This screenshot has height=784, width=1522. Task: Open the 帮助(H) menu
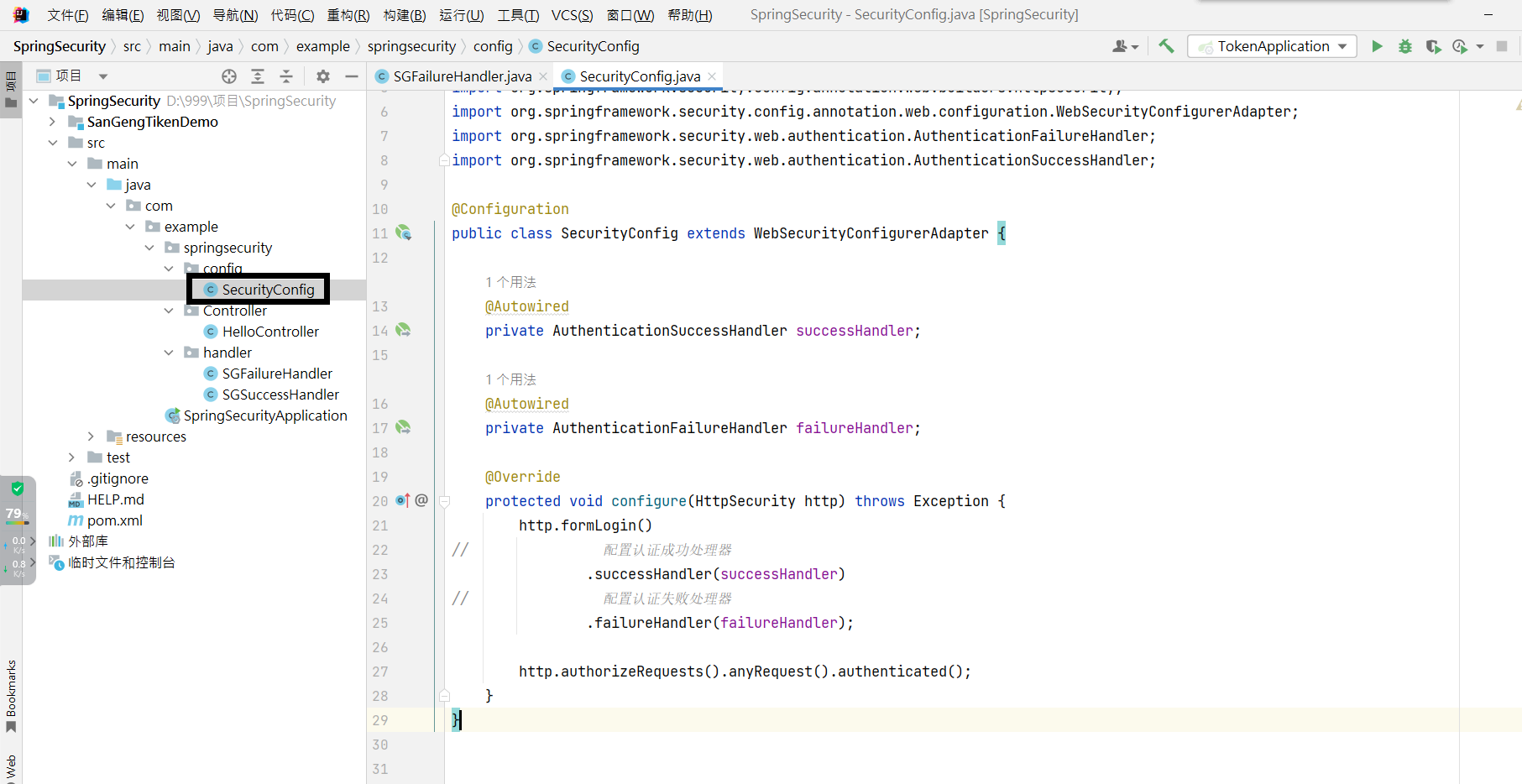tap(690, 15)
